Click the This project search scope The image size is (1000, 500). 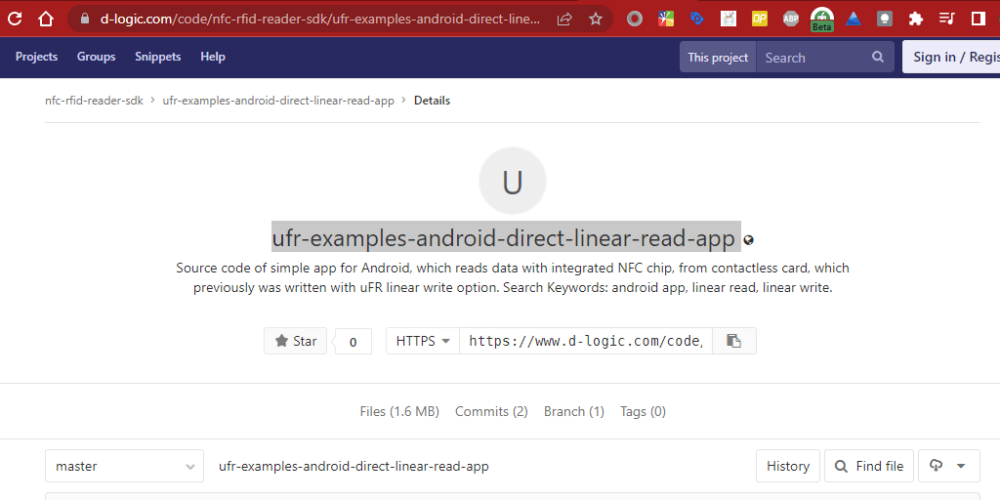(718, 57)
